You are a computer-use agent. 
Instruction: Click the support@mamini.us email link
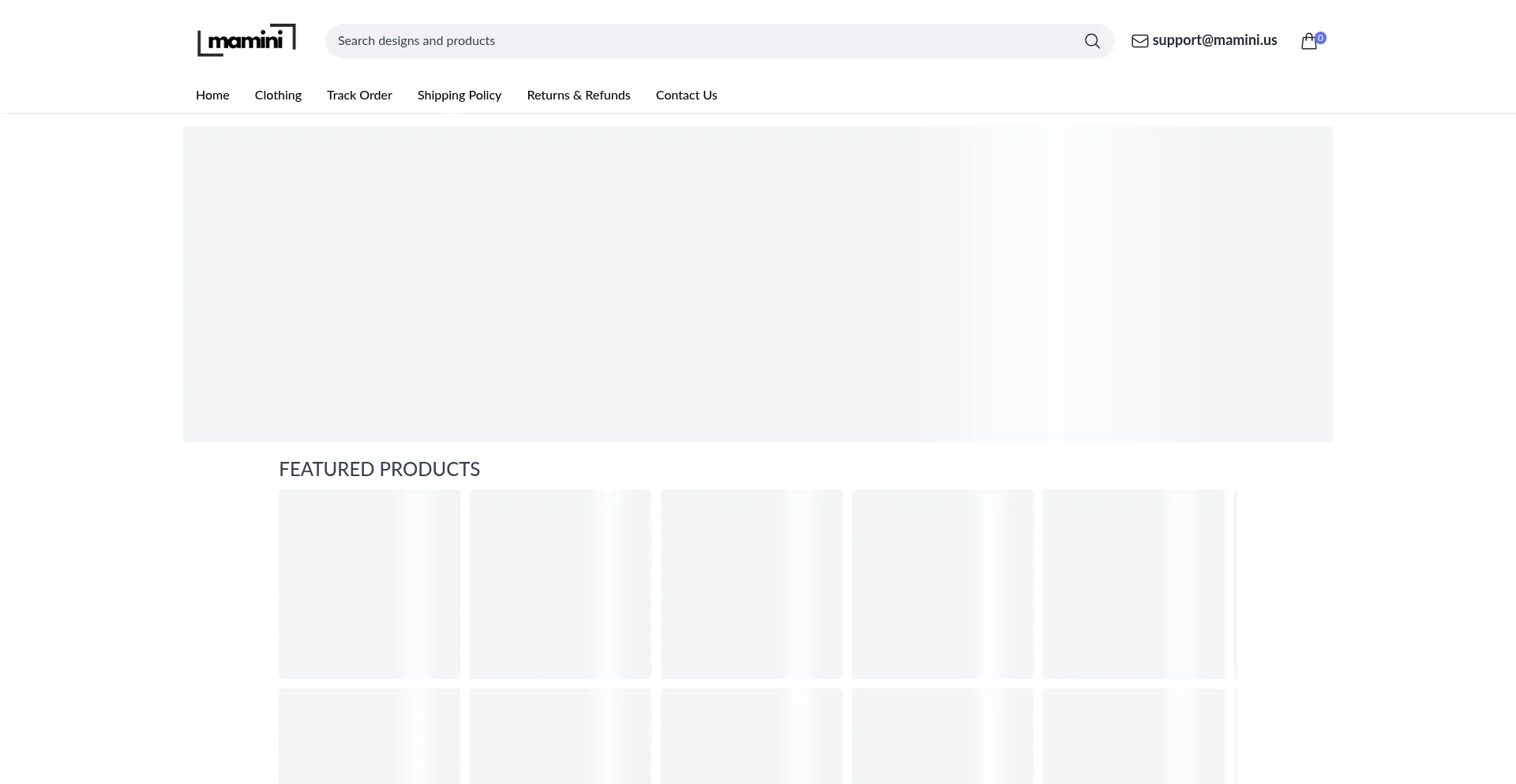(1214, 40)
